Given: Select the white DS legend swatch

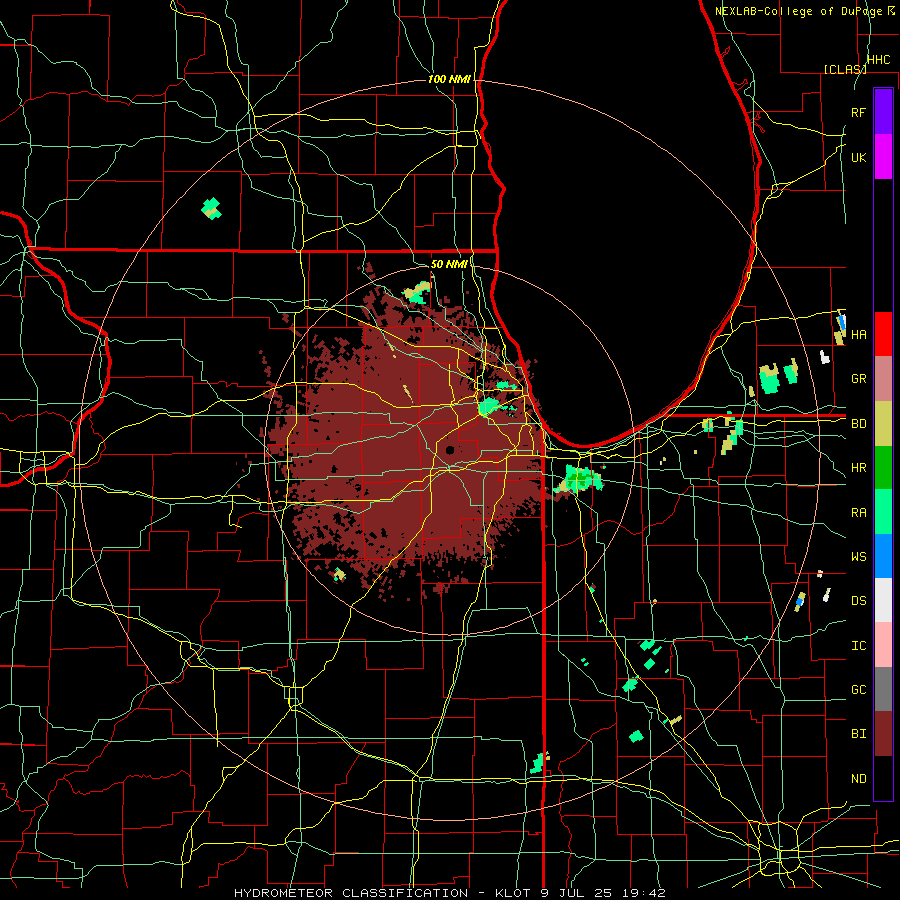Looking at the screenshot, I should tap(883, 600).
